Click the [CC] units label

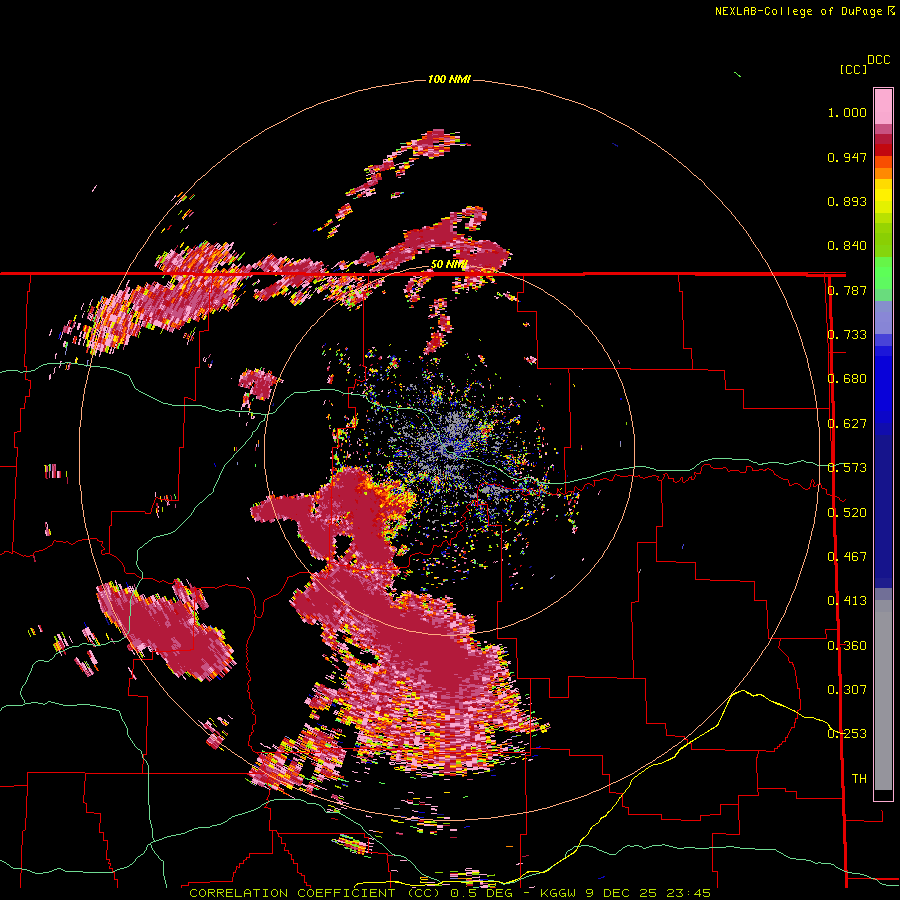[853, 69]
